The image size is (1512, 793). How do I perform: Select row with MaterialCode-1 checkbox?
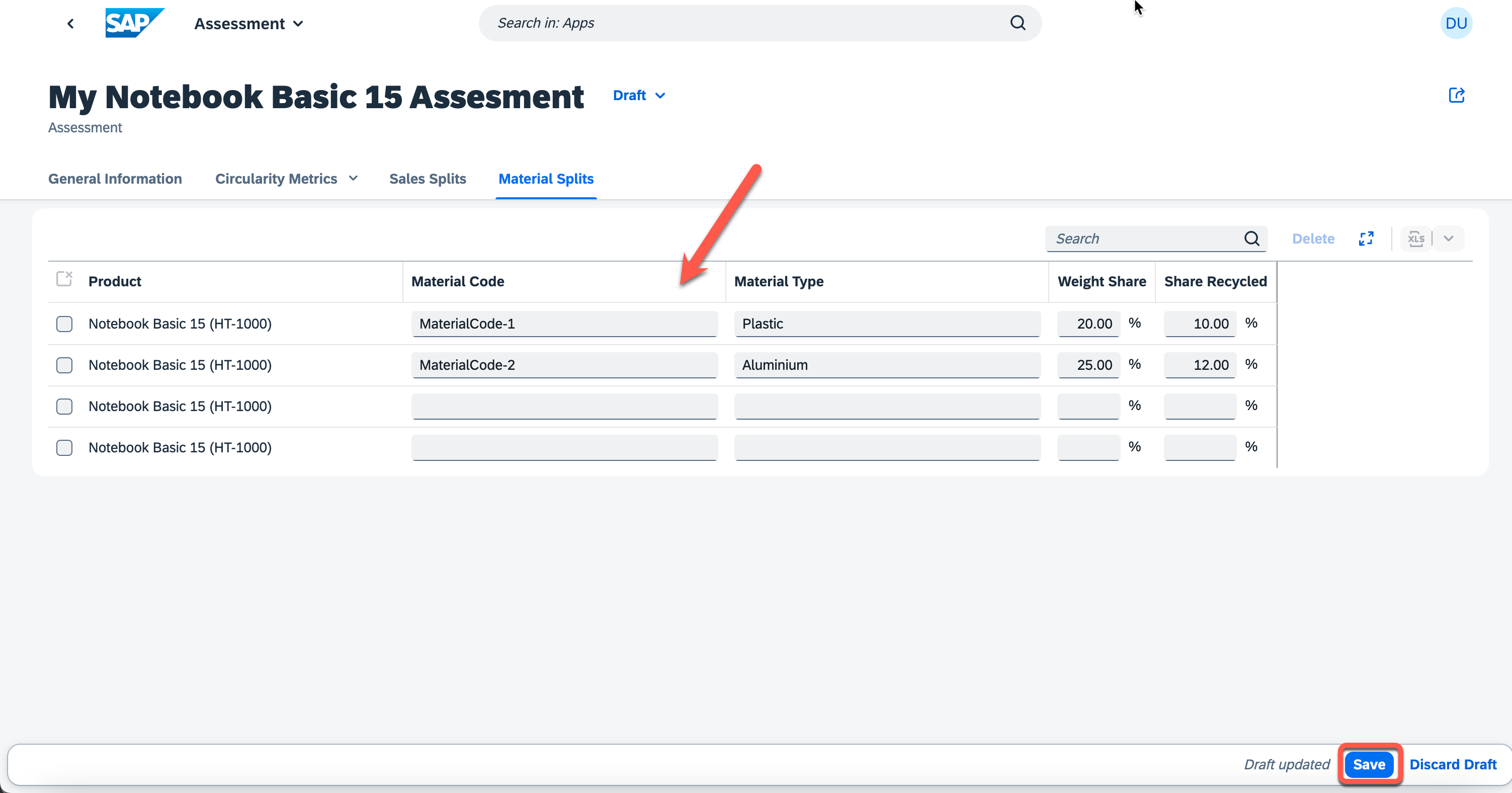pos(64,324)
